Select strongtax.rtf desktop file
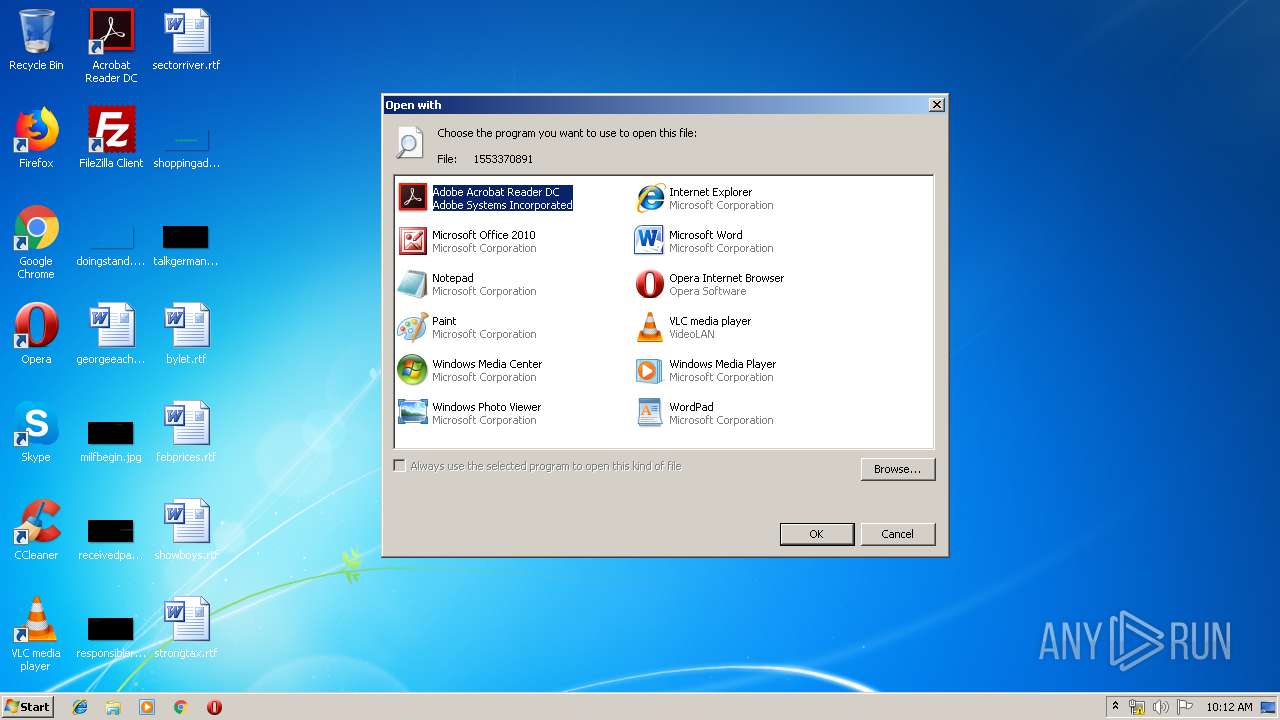 186,628
